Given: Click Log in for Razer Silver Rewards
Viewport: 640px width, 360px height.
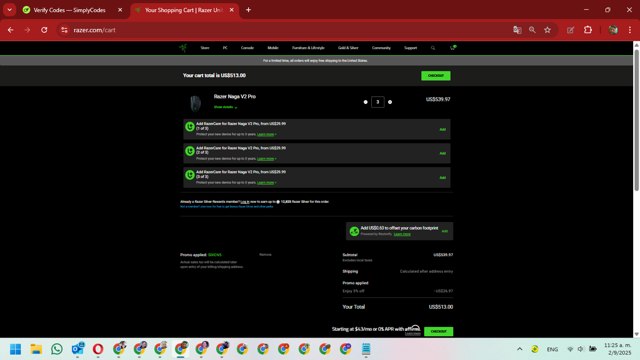Looking at the screenshot, I should coord(245,202).
